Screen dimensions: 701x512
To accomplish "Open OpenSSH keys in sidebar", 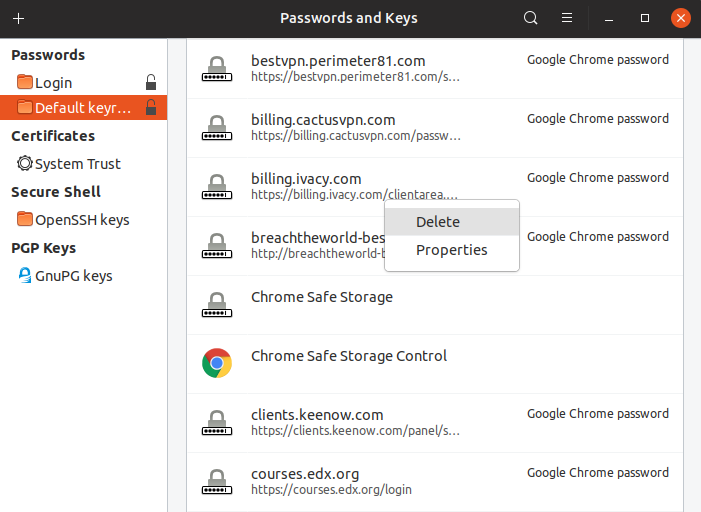I will pyautogui.click(x=84, y=220).
